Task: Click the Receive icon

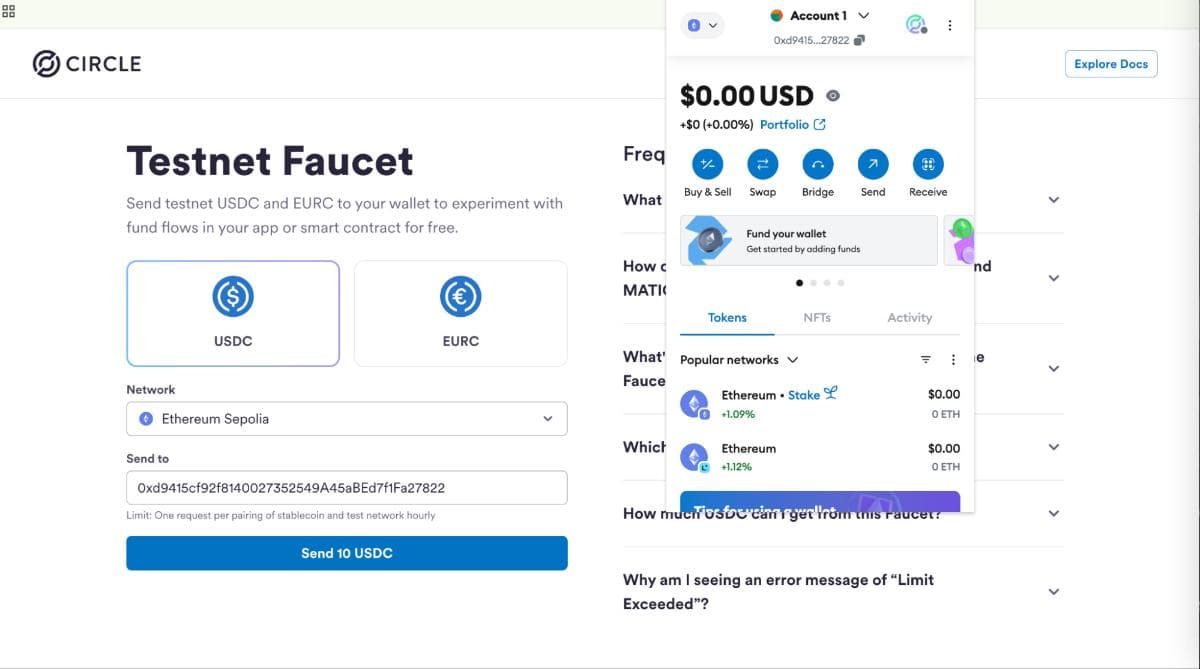Action: tap(927, 165)
